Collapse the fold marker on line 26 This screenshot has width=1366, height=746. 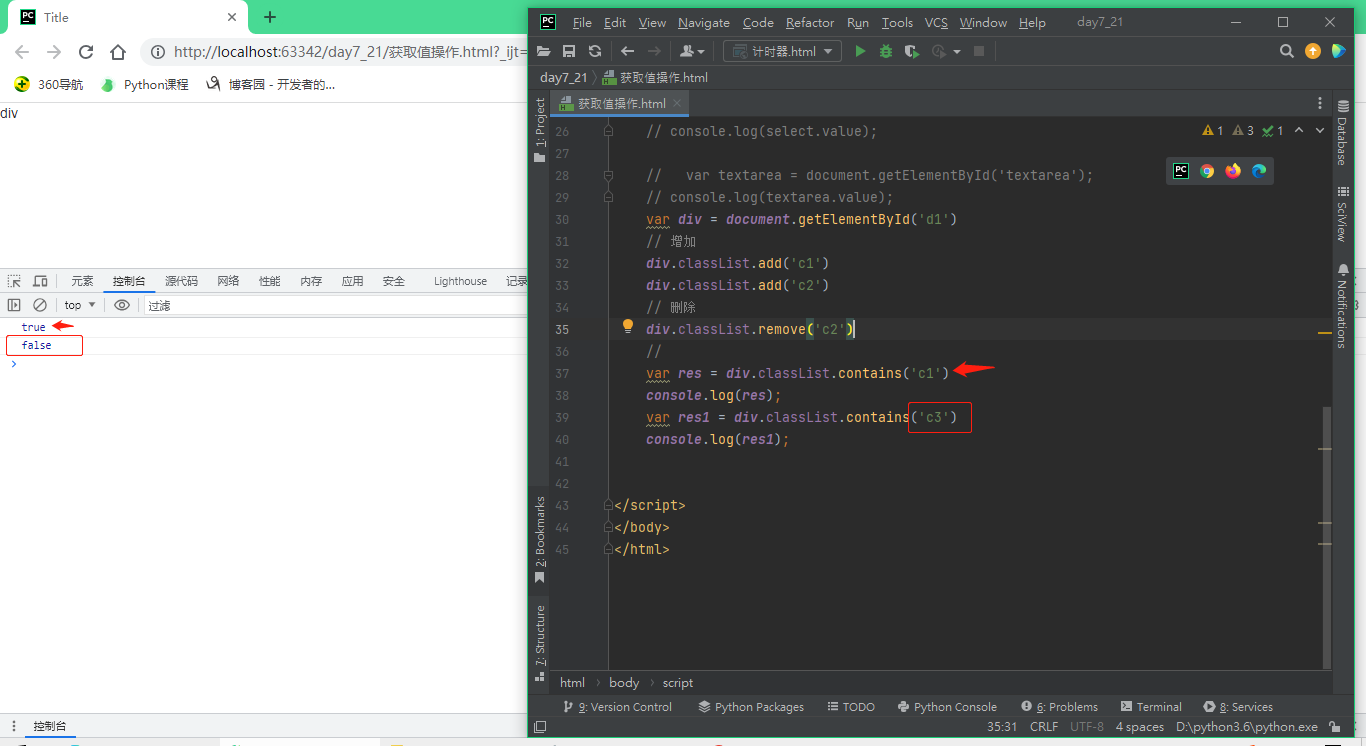[x=608, y=131]
